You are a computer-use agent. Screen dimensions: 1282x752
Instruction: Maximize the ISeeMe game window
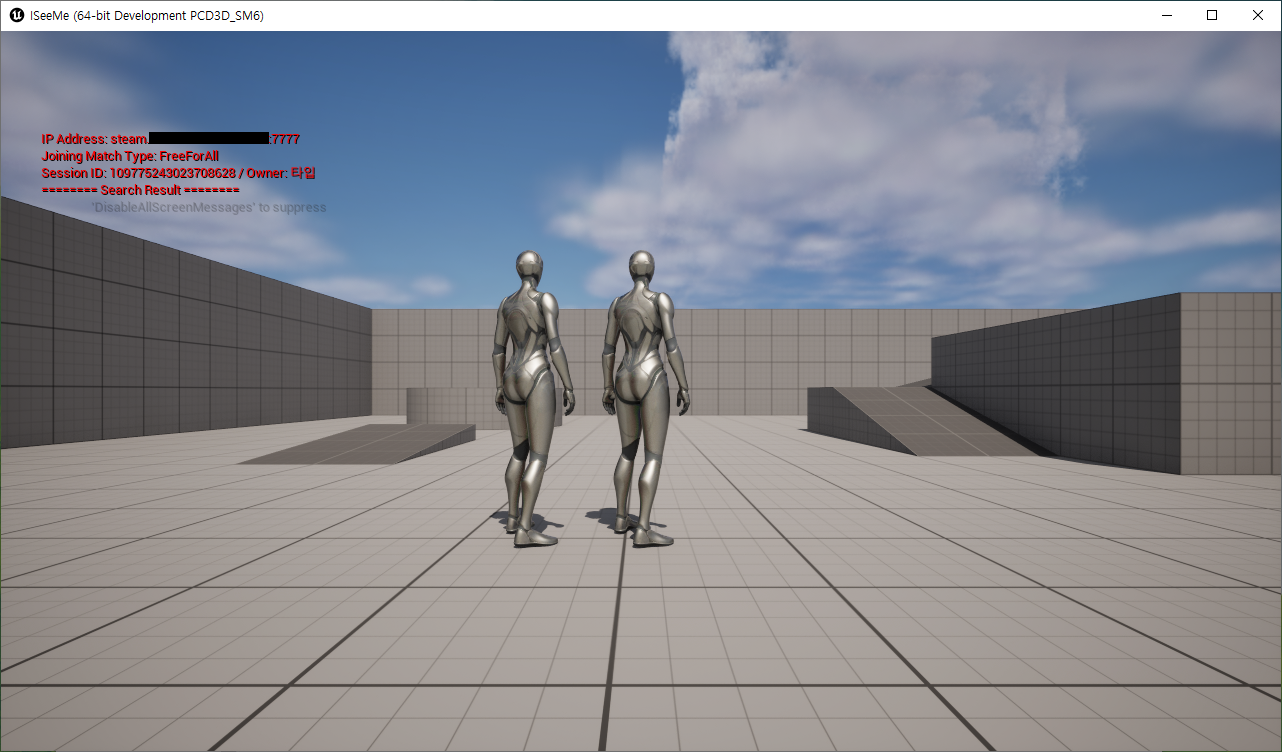[1212, 16]
